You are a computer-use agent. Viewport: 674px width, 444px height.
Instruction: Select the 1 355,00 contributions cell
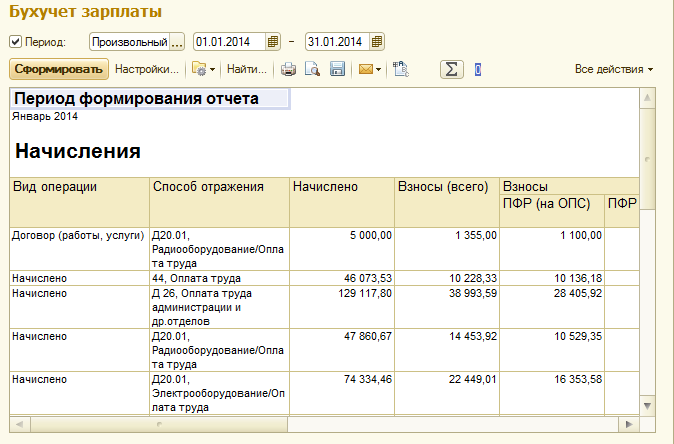click(447, 249)
